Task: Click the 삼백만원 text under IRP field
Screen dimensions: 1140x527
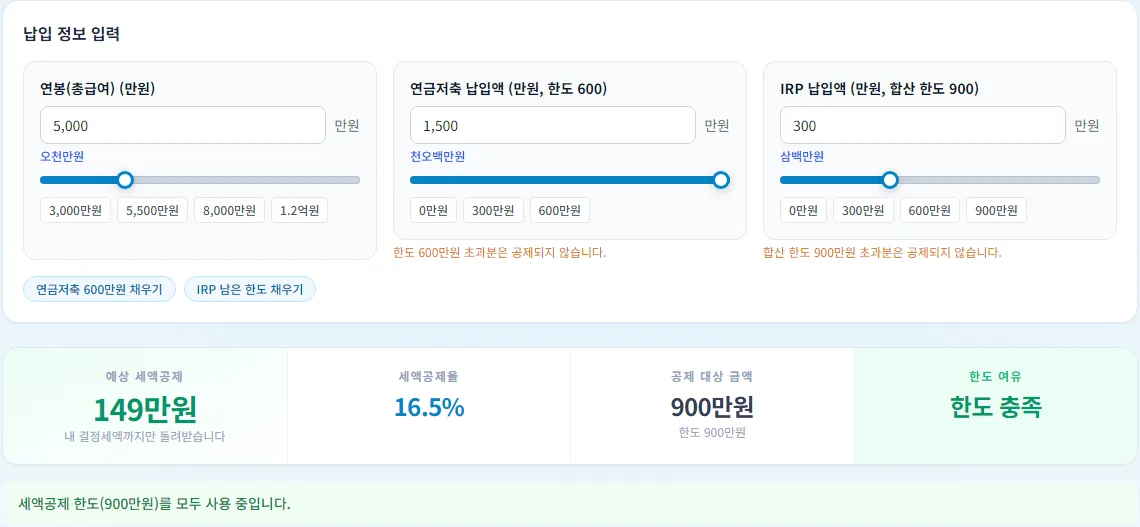Action: pos(802,156)
